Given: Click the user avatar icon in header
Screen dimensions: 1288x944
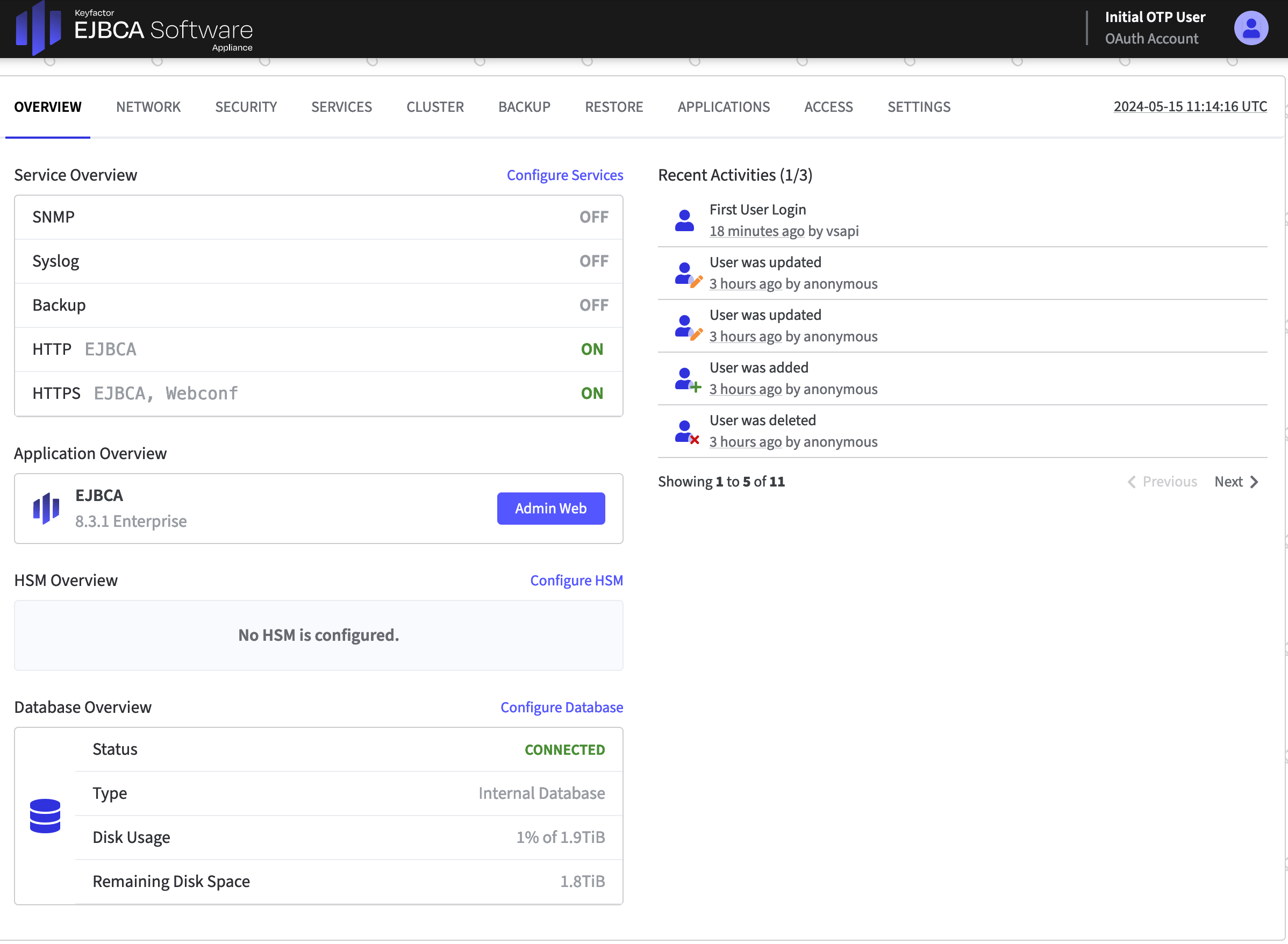Looking at the screenshot, I should coord(1250,28).
